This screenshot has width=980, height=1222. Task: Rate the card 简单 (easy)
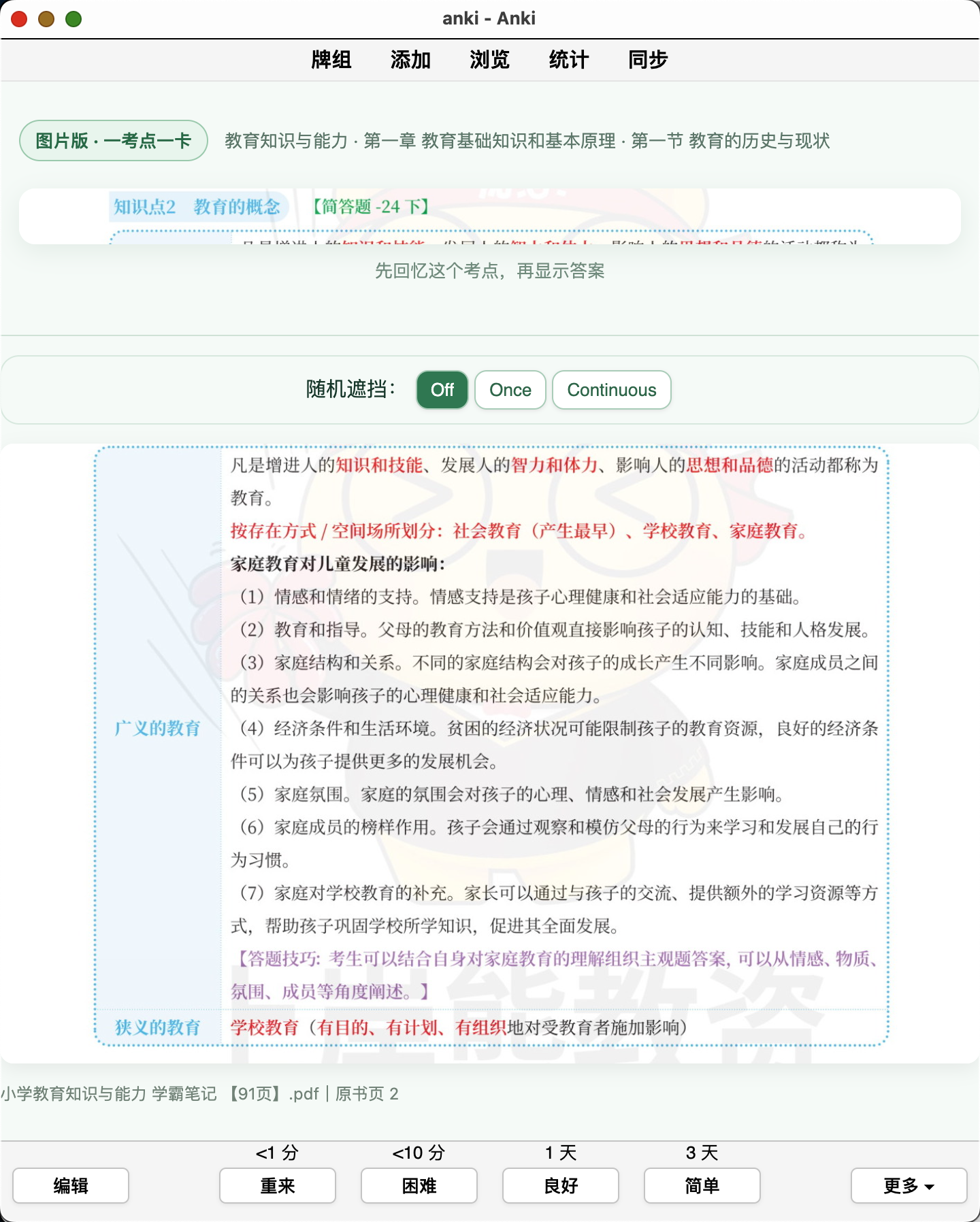click(702, 1186)
